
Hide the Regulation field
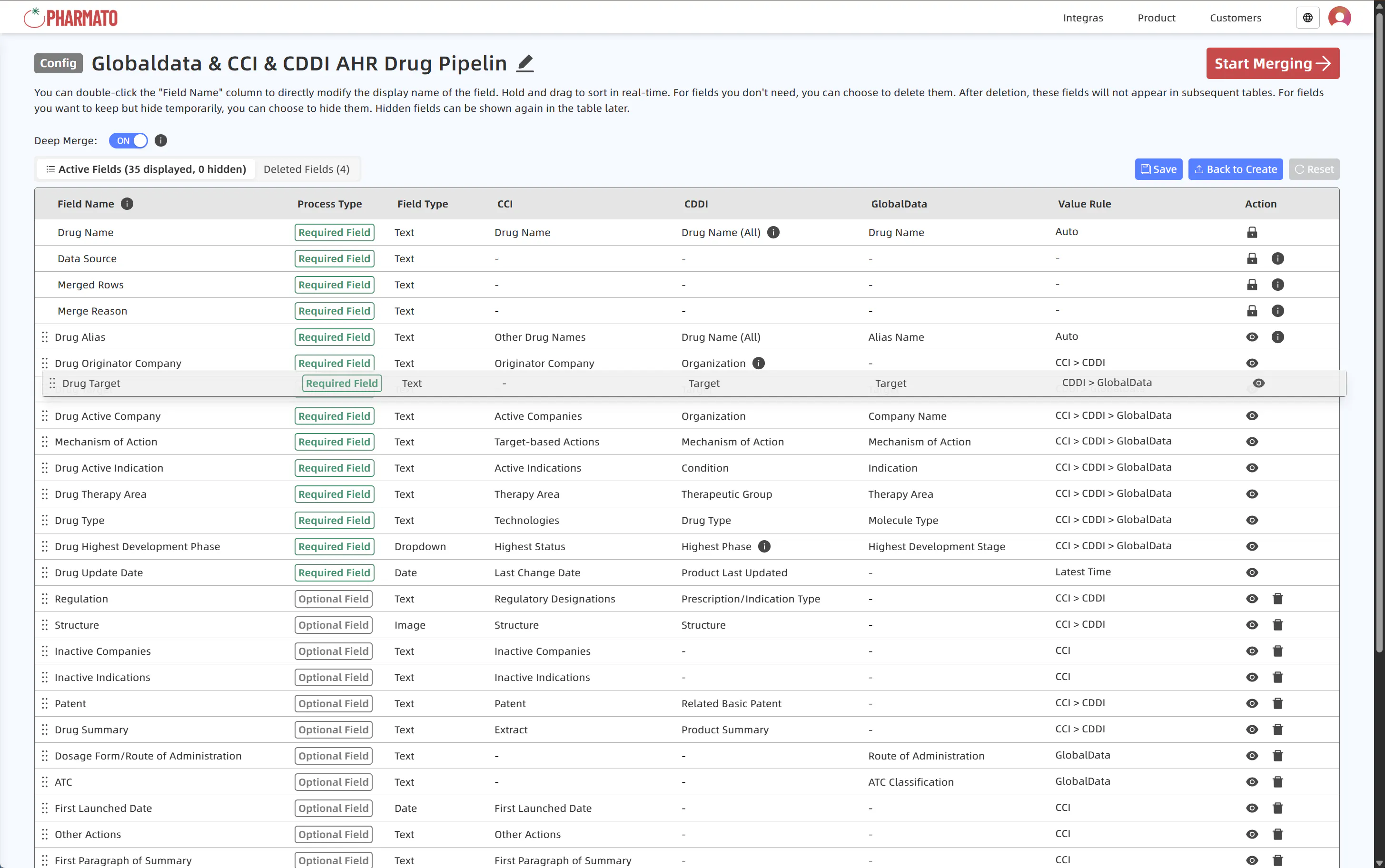[1252, 599]
